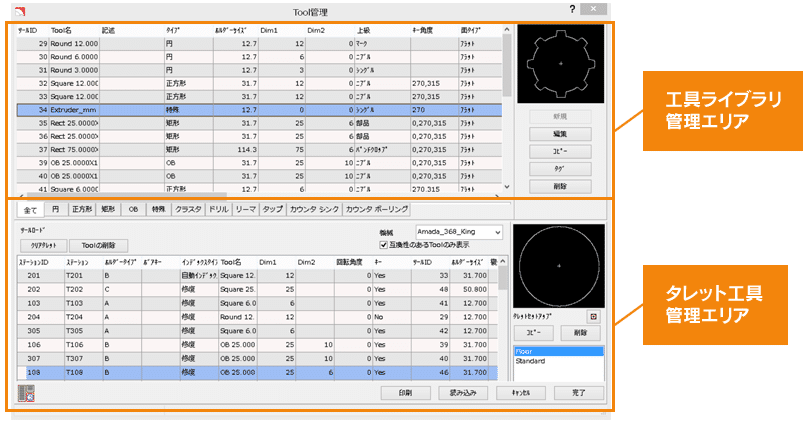Switch to the クラスタ tab
Screen dimensions: 810x423
(188, 209)
